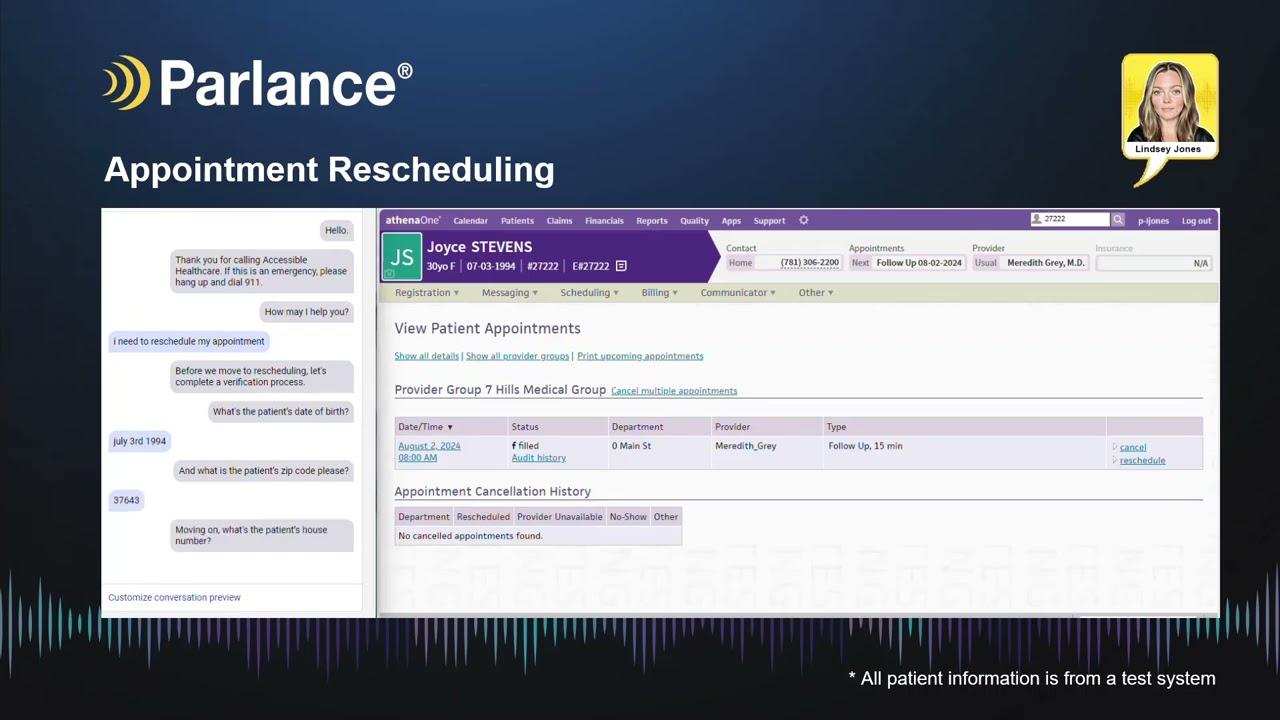Click the 'i need to reschedule my appointment' message
The width and height of the screenshot is (1280, 720).
pyautogui.click(x=189, y=341)
